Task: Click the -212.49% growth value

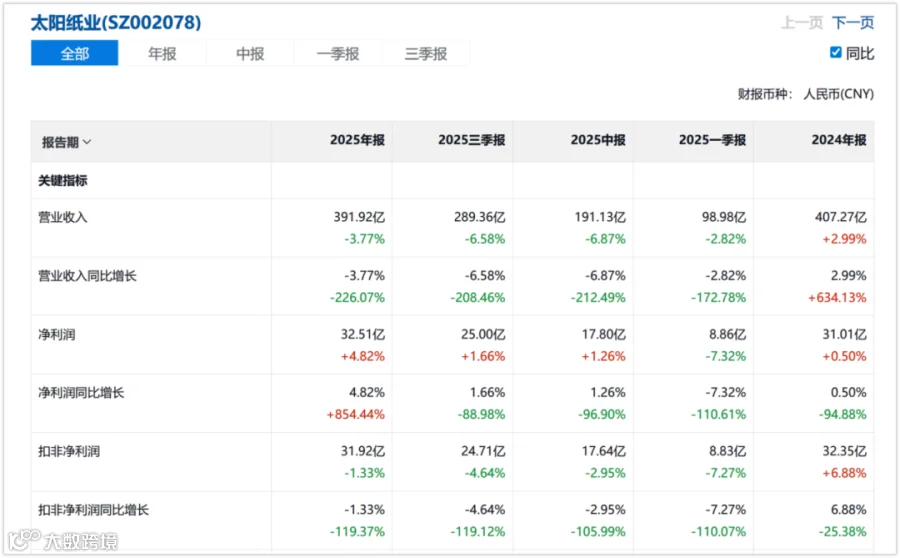Action: pyautogui.click(x=598, y=297)
